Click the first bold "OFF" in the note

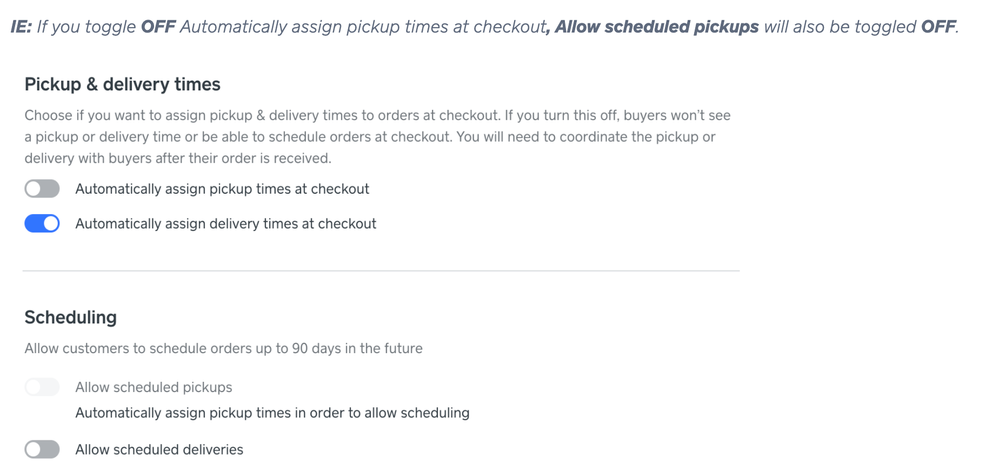158,27
